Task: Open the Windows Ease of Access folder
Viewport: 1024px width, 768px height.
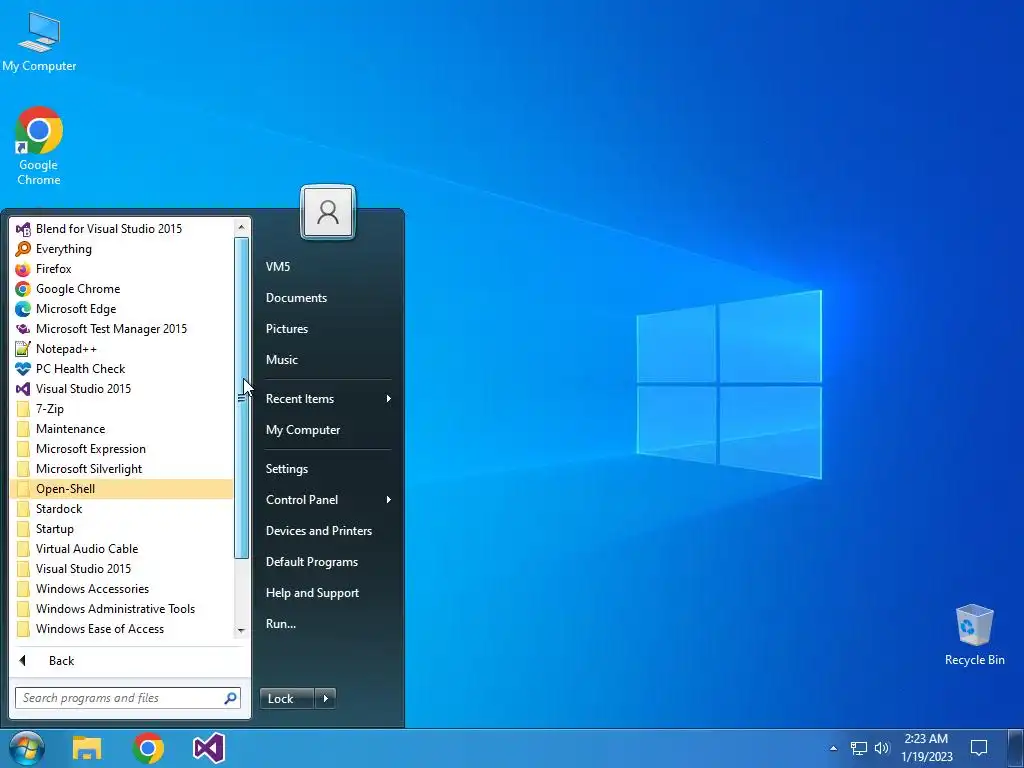Action: (121, 629)
